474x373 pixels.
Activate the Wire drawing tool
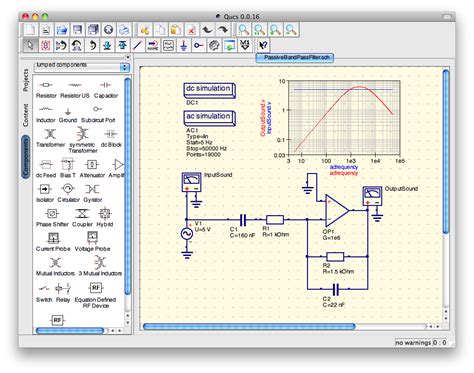pyautogui.click(x=137, y=45)
